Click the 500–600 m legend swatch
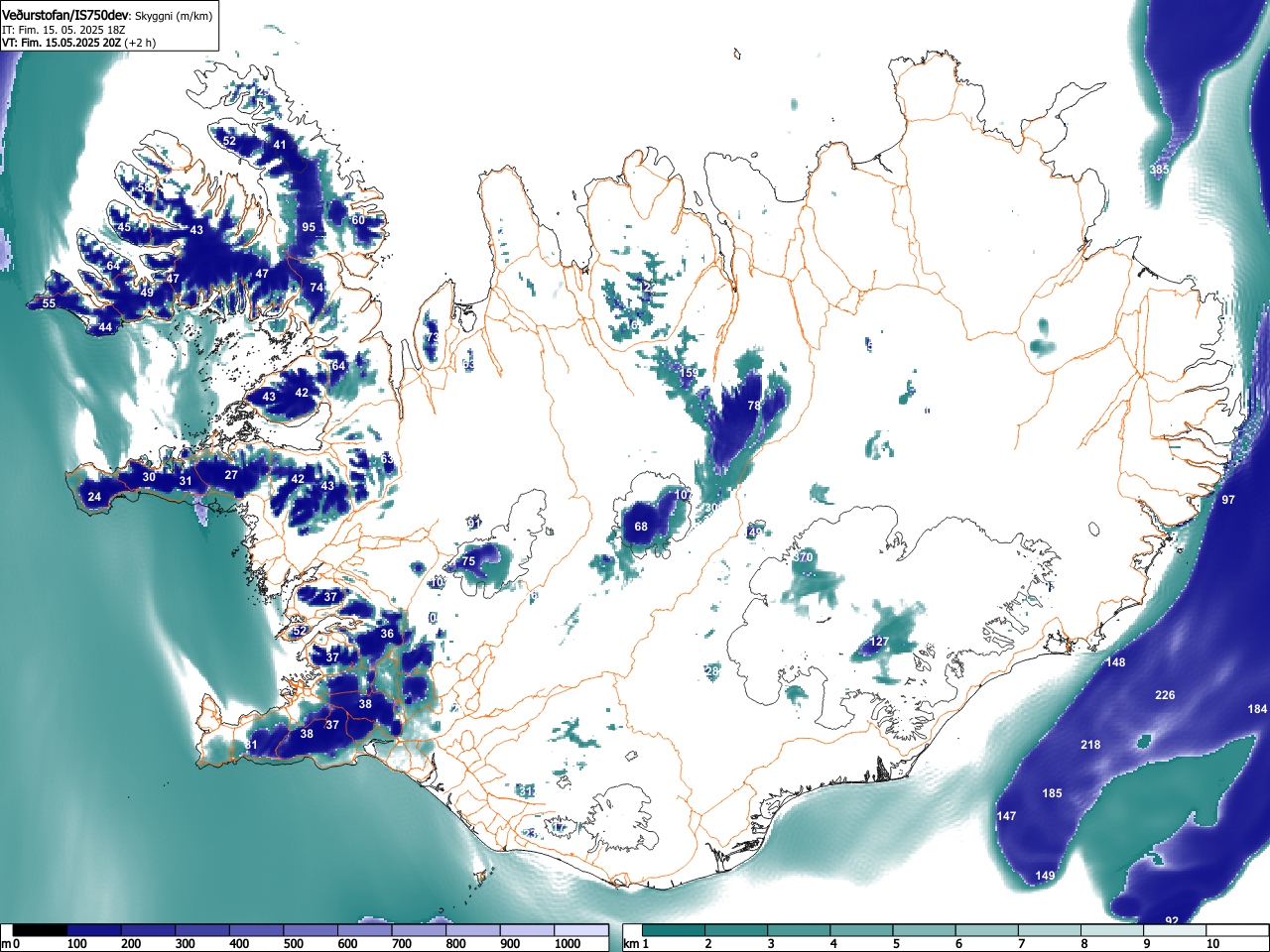The image size is (1270, 952). [311, 930]
